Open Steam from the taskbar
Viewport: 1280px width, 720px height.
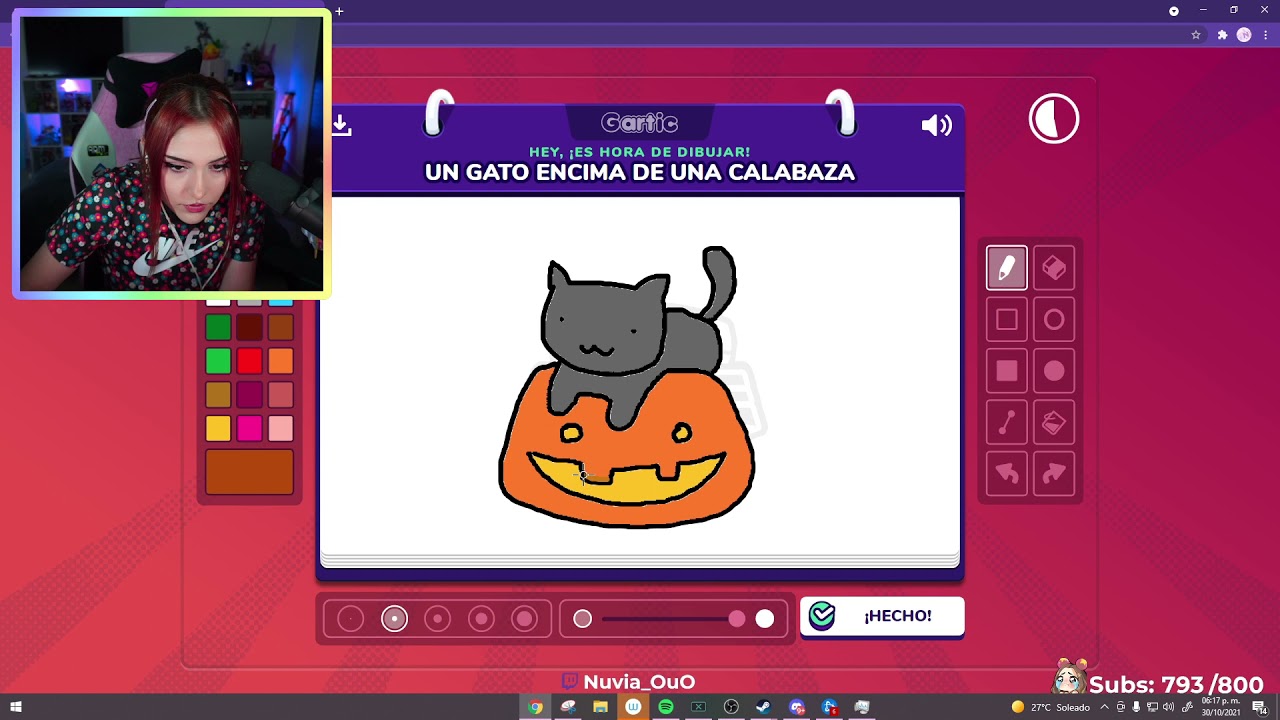click(x=763, y=707)
